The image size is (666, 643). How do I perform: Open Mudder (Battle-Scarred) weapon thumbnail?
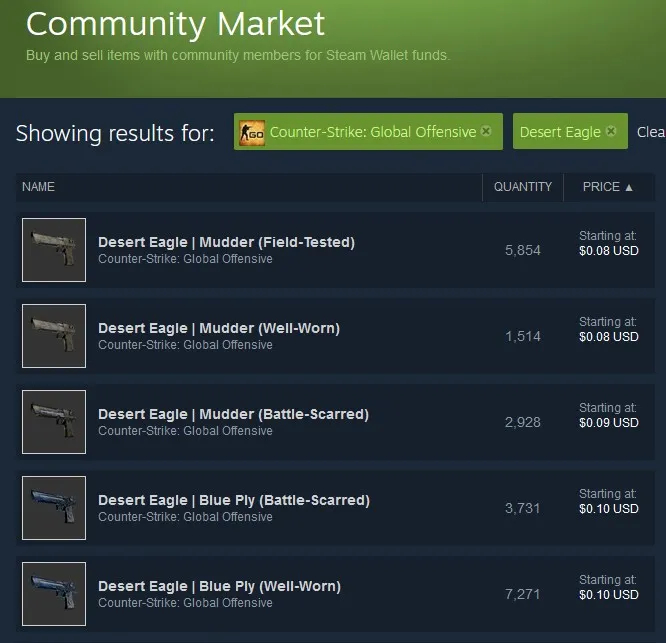click(x=54, y=422)
